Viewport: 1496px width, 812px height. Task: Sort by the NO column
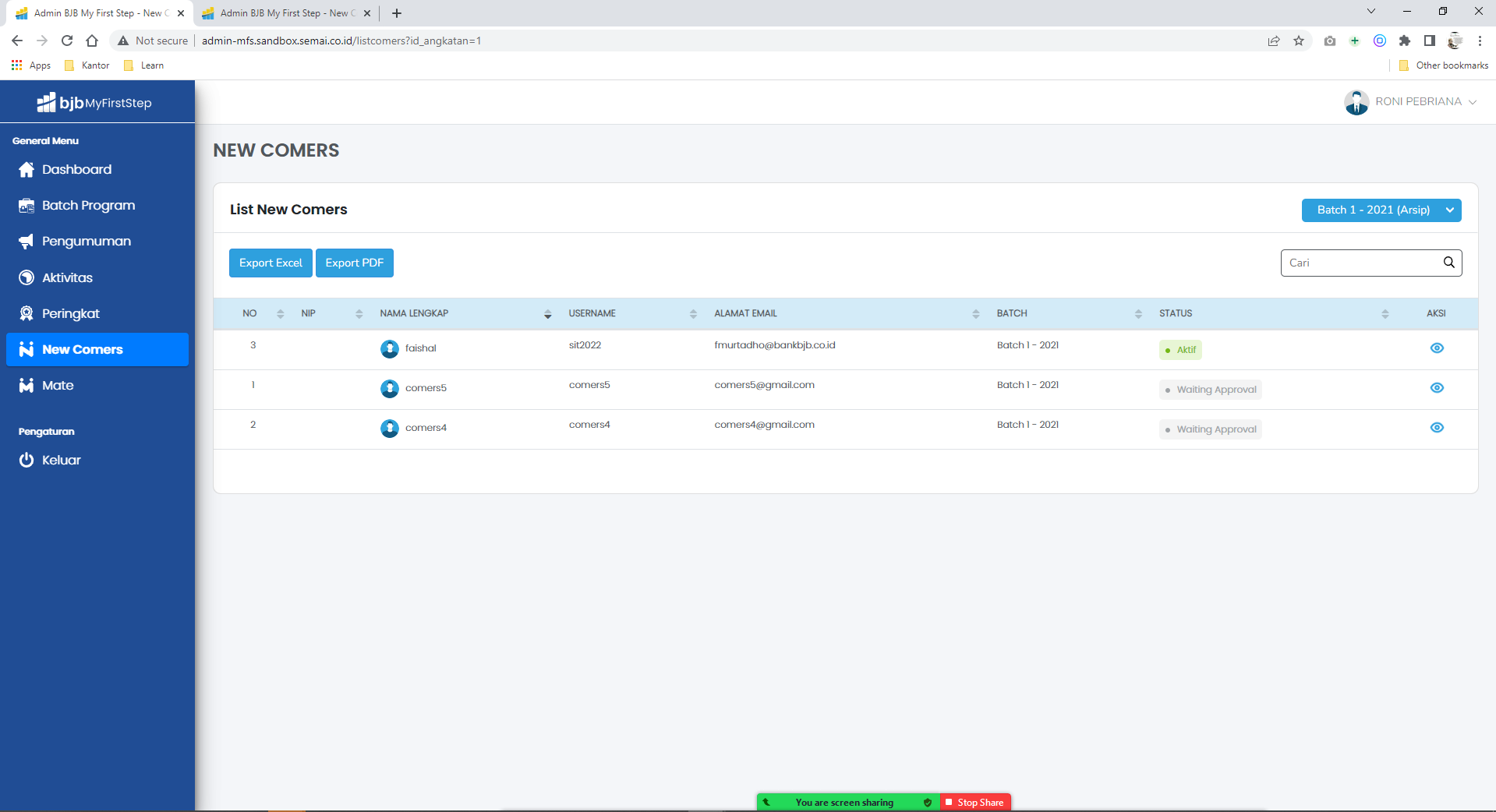[x=281, y=314]
